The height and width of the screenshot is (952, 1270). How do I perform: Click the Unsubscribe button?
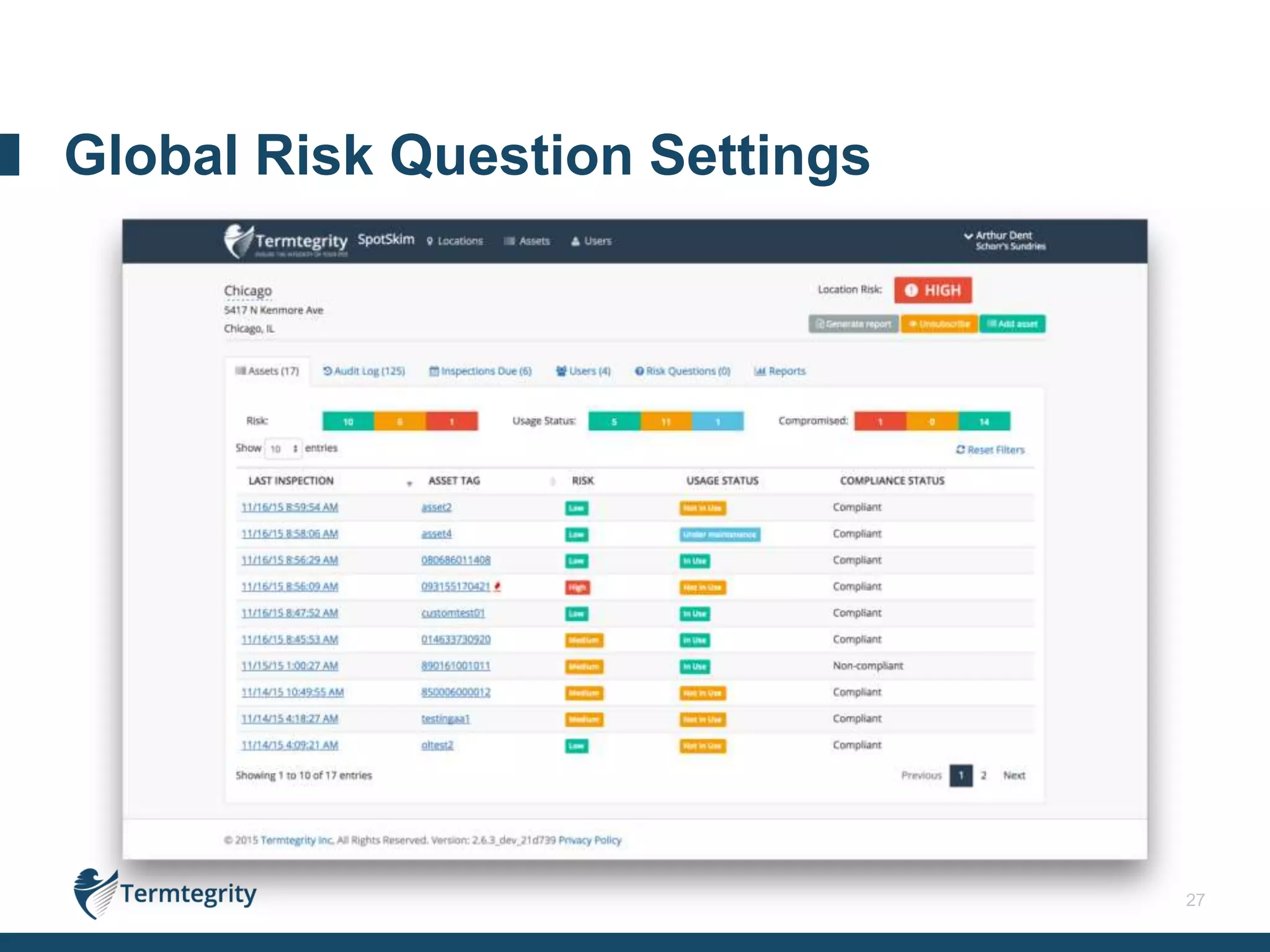click(x=939, y=324)
